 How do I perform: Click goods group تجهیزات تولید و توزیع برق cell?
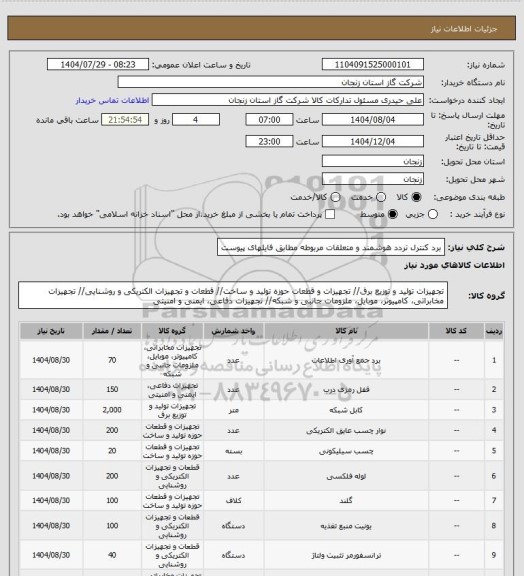pyautogui.click(x=172, y=410)
